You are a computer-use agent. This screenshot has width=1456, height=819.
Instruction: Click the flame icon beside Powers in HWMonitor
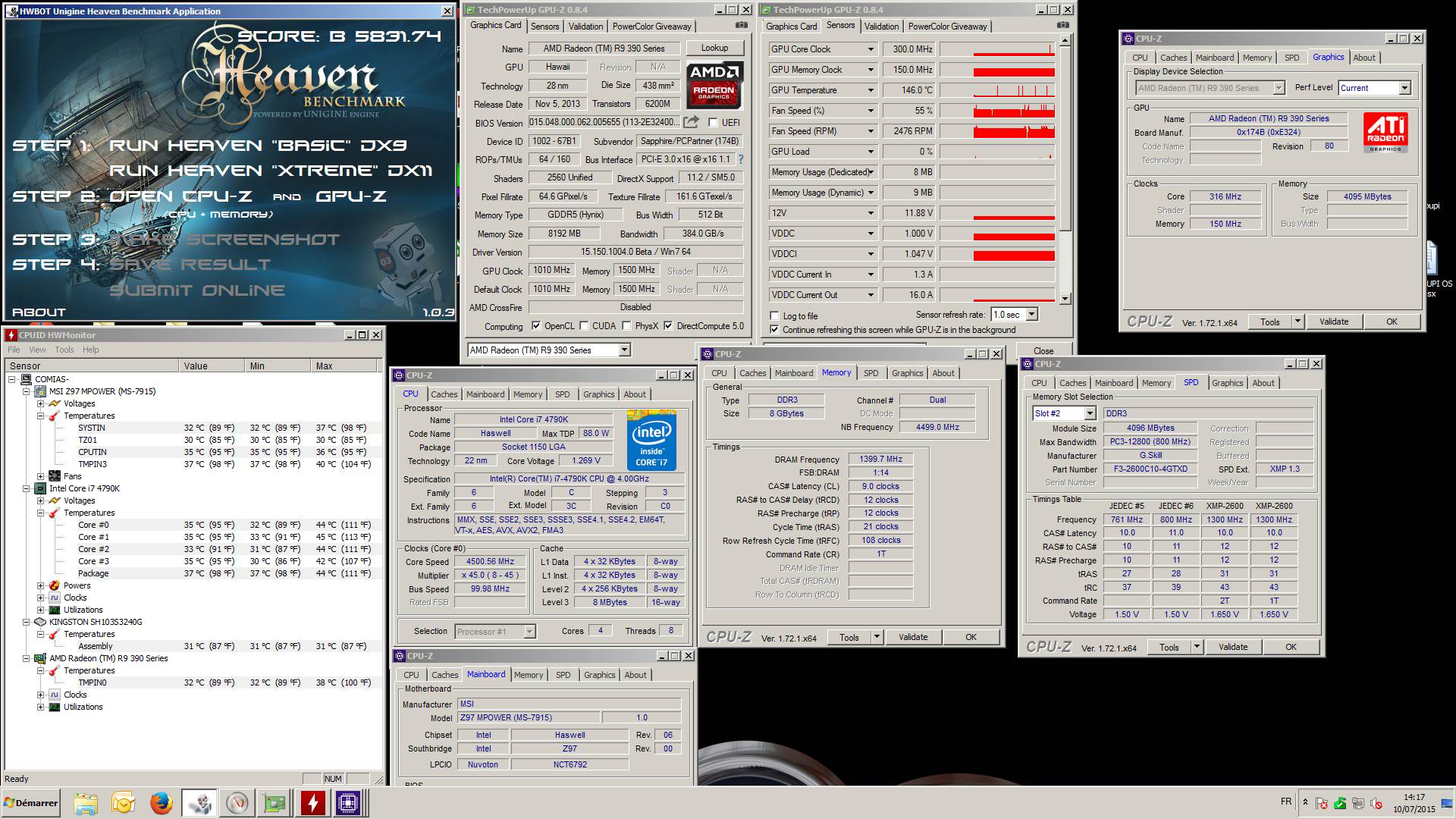click(x=55, y=585)
